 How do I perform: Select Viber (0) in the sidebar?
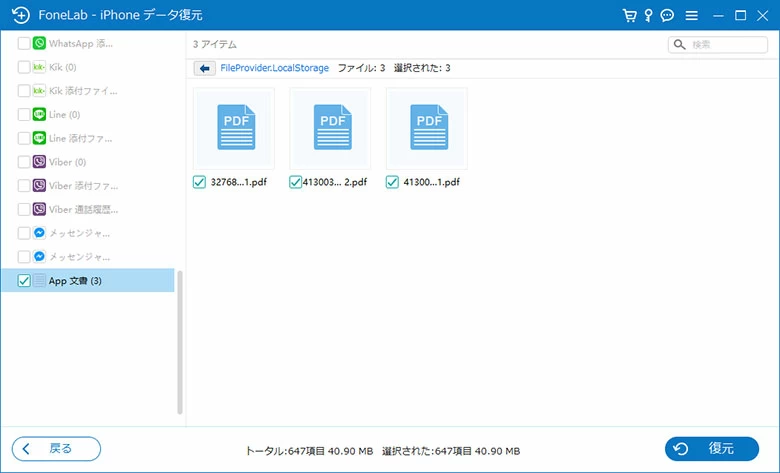(x=67, y=162)
